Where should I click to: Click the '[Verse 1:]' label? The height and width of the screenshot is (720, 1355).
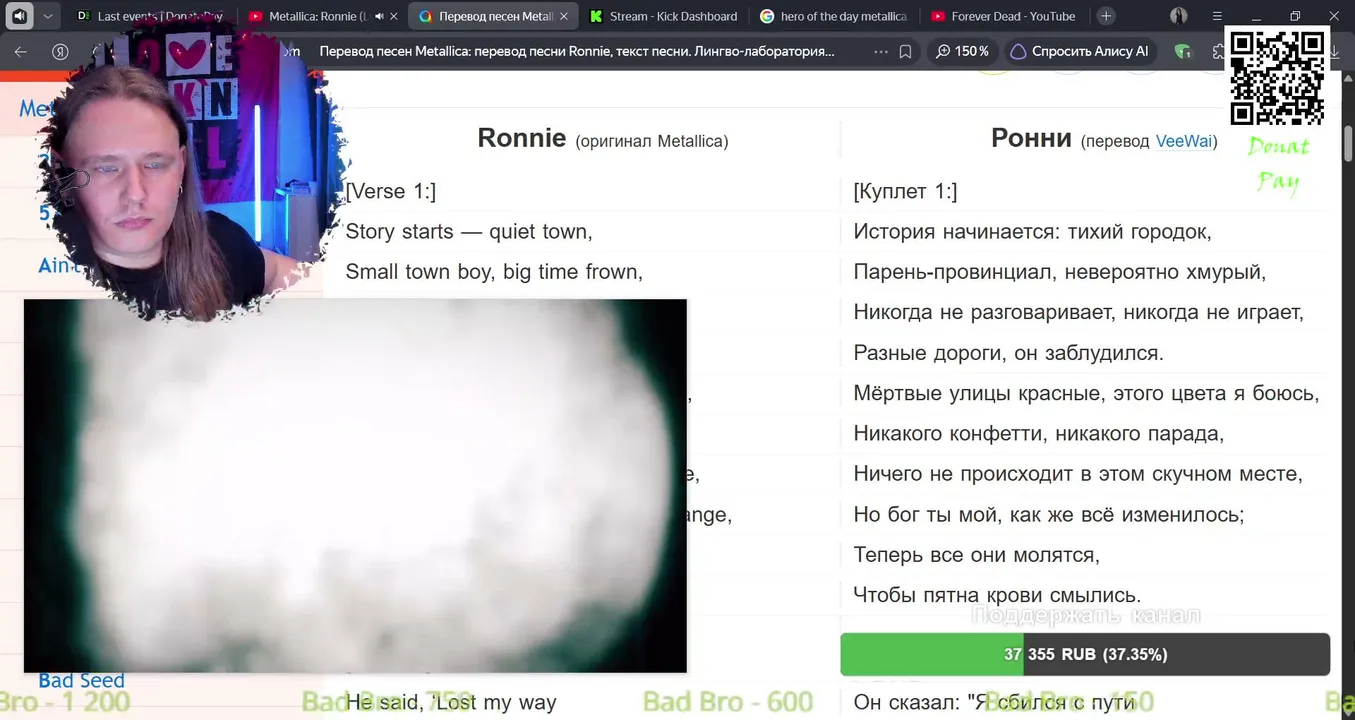tap(391, 191)
